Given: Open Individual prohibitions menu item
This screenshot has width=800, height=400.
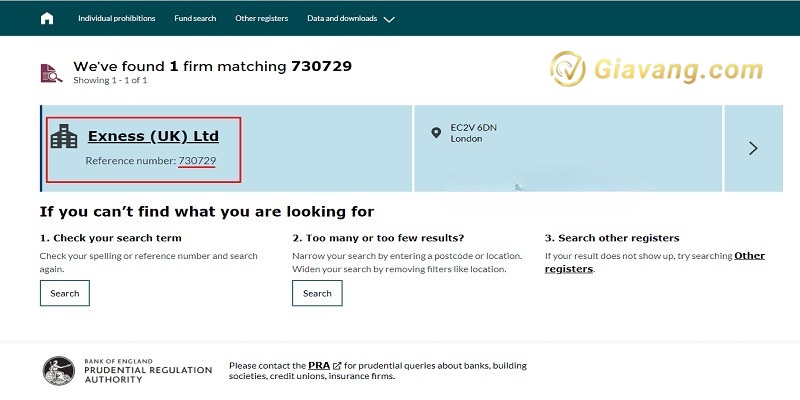Looking at the screenshot, I should tap(117, 18).
